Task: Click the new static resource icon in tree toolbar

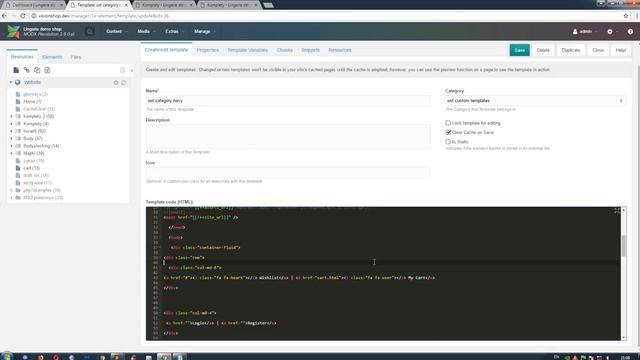Action: (47, 70)
